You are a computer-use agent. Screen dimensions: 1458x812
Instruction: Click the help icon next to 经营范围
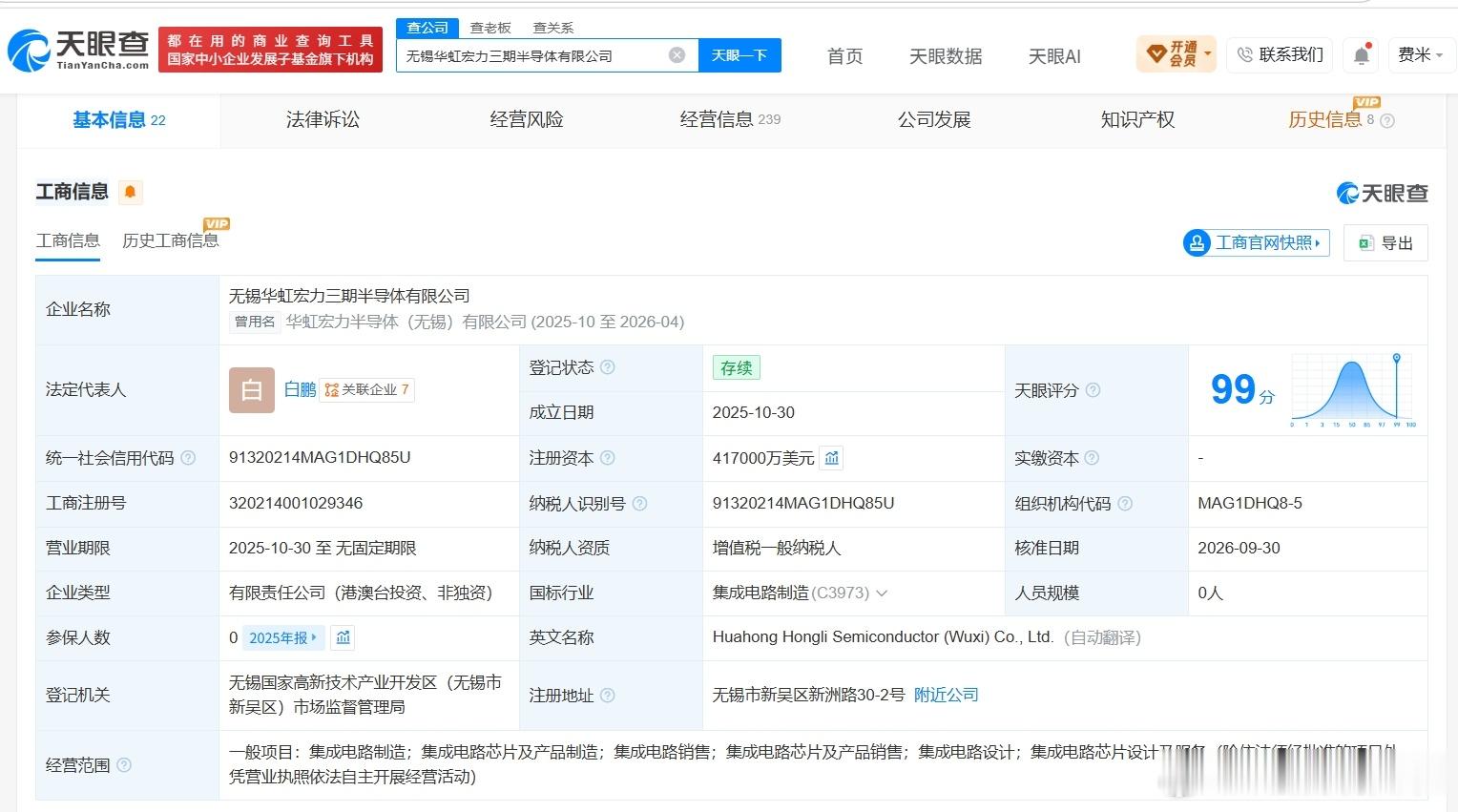(x=123, y=765)
